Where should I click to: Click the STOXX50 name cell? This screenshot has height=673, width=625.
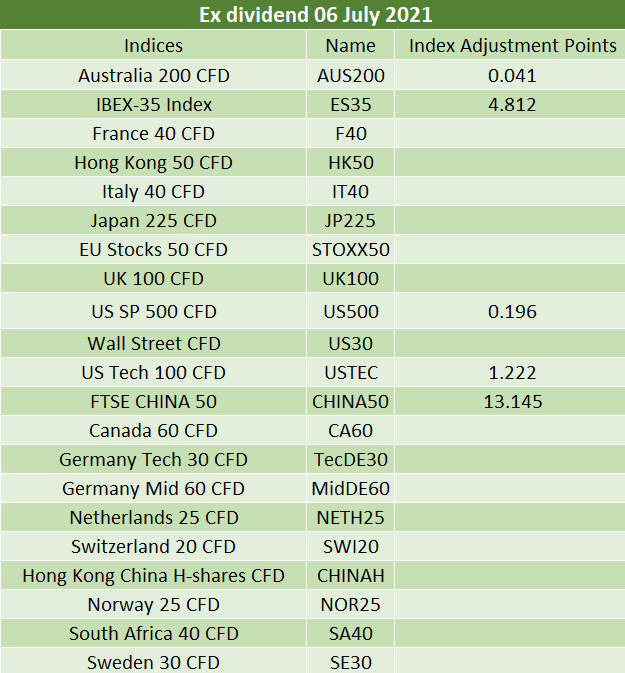350,250
